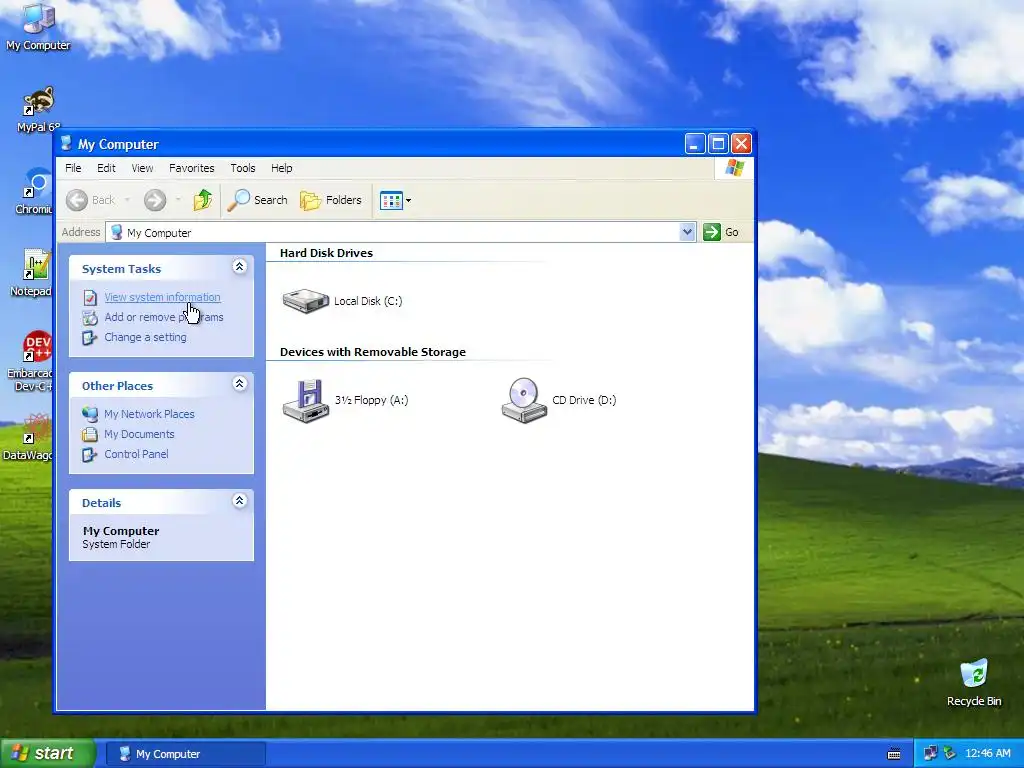Image resolution: width=1024 pixels, height=768 pixels.
Task: Select the 3½ Floppy (A:) drive icon
Action: pos(306,400)
